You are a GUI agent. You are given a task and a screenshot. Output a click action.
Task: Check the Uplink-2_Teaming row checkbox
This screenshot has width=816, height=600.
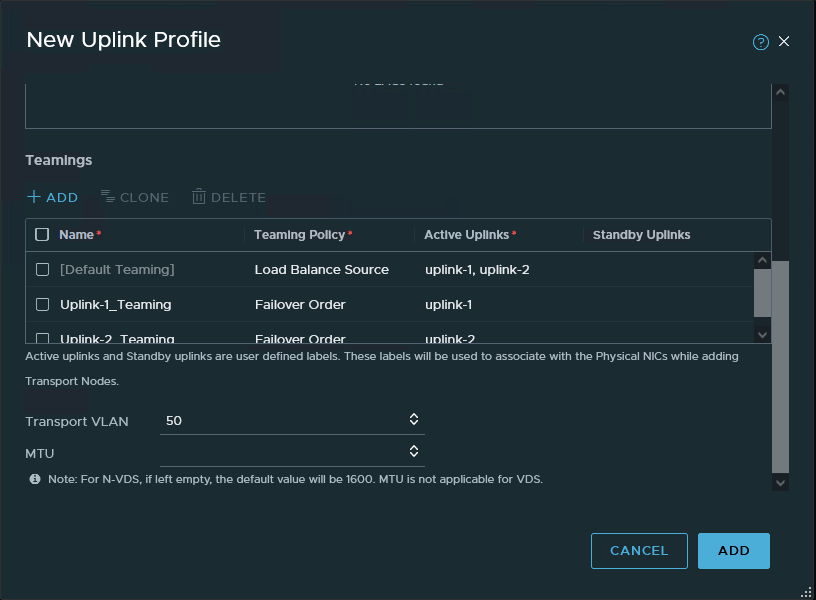(42, 338)
